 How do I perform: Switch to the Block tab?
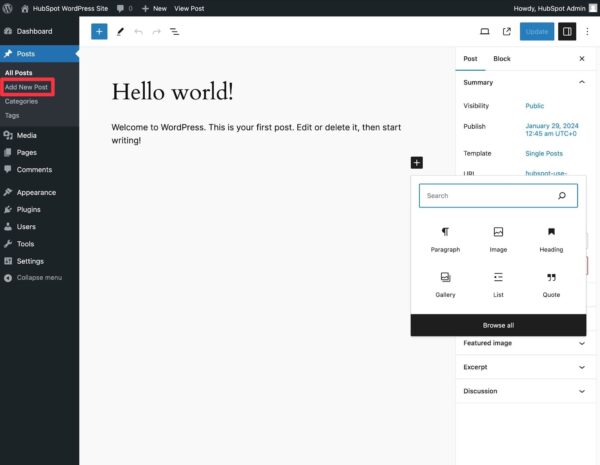pos(502,59)
